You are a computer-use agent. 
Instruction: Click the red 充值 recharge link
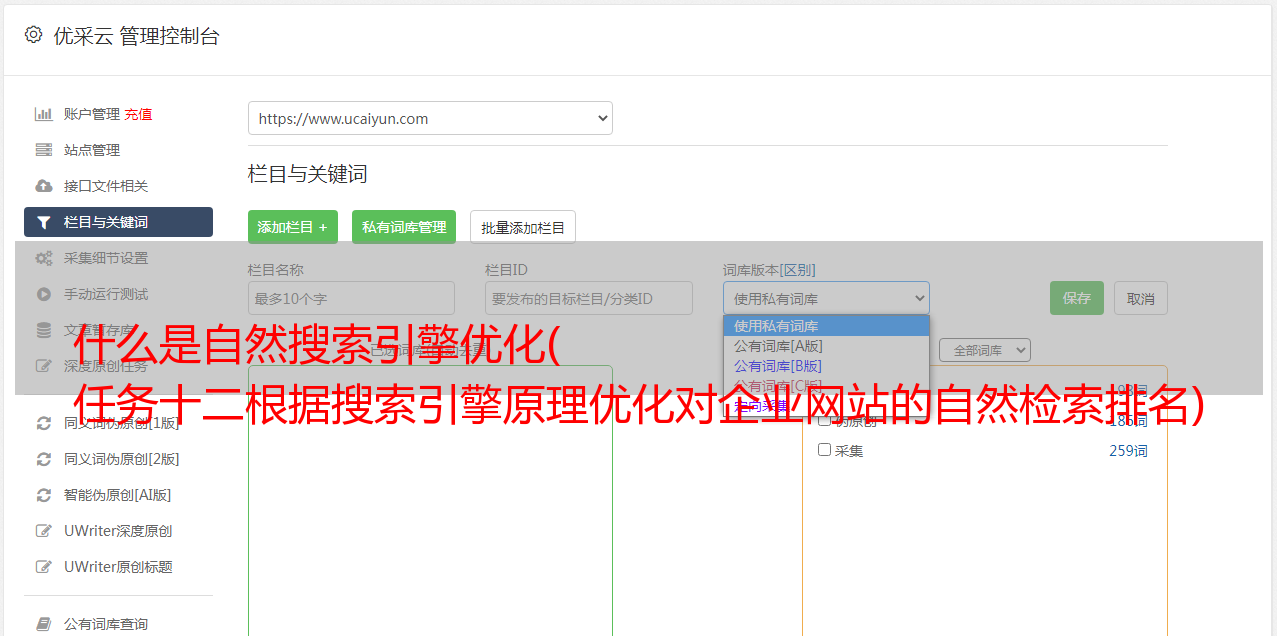[138, 114]
